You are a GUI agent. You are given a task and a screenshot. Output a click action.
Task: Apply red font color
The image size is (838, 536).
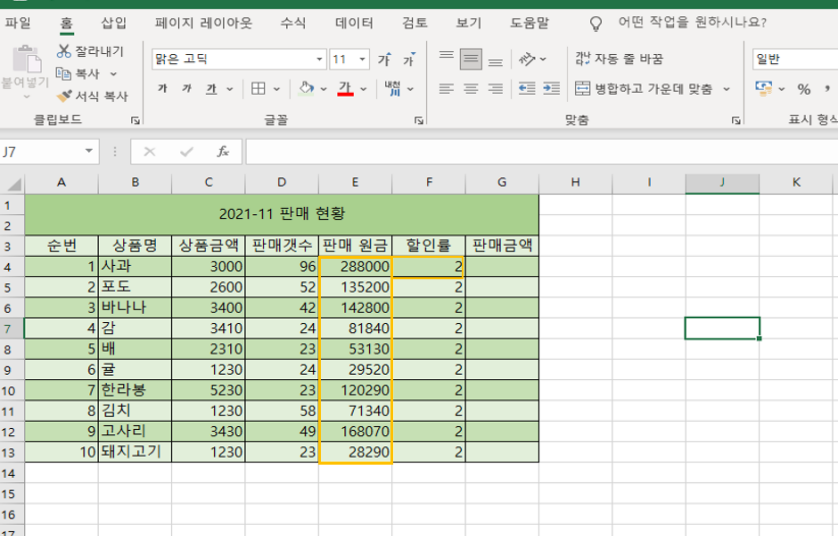[x=345, y=89]
